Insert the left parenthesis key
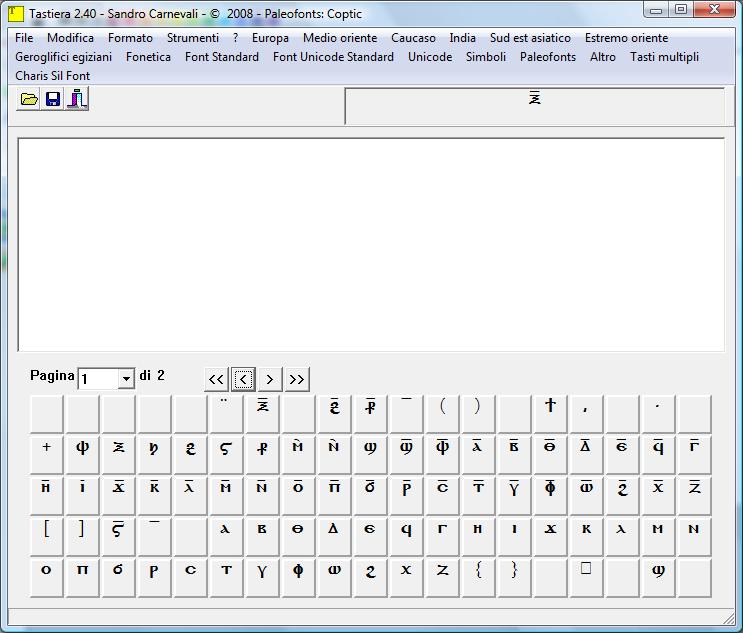The width and height of the screenshot is (743, 633). [442, 414]
